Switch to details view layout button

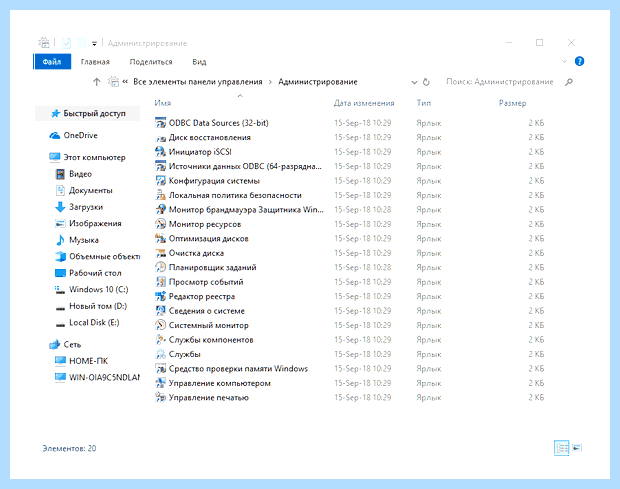[x=561, y=448]
